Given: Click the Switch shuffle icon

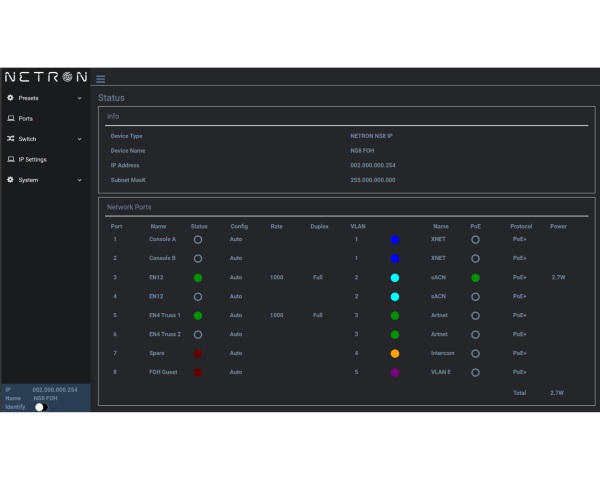Looking at the screenshot, I should click(11, 139).
